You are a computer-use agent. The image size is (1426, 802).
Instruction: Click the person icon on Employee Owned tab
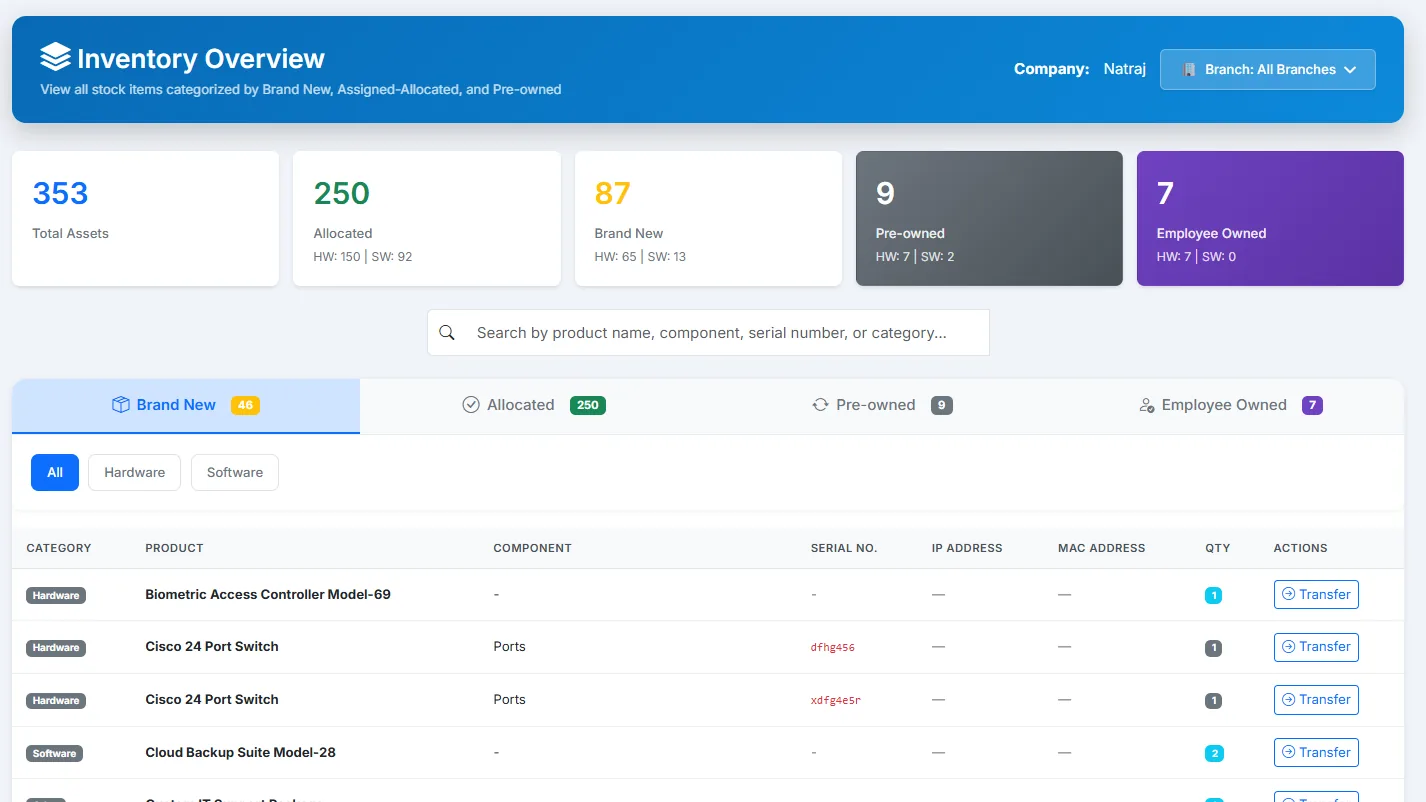1147,406
